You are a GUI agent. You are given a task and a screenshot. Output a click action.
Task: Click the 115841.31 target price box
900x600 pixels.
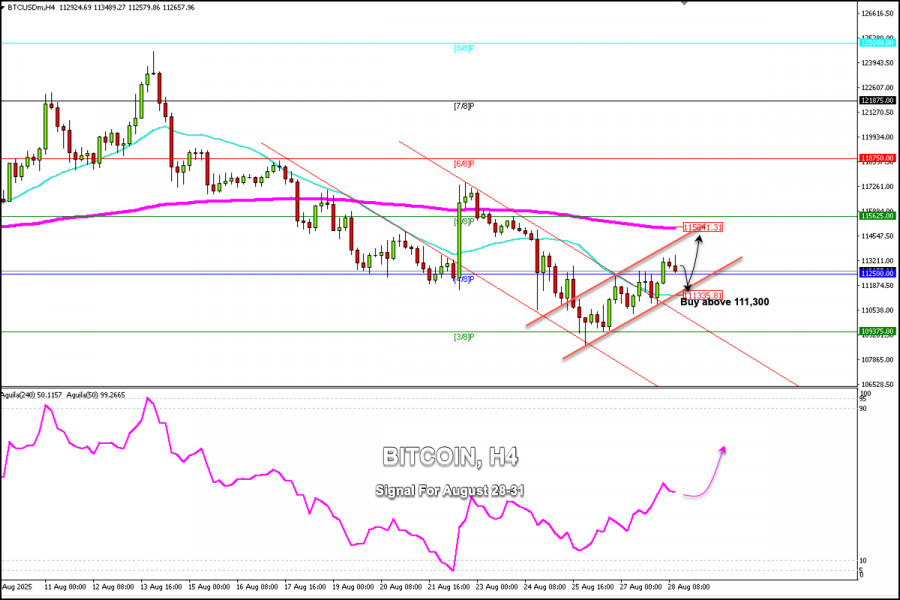(703, 227)
